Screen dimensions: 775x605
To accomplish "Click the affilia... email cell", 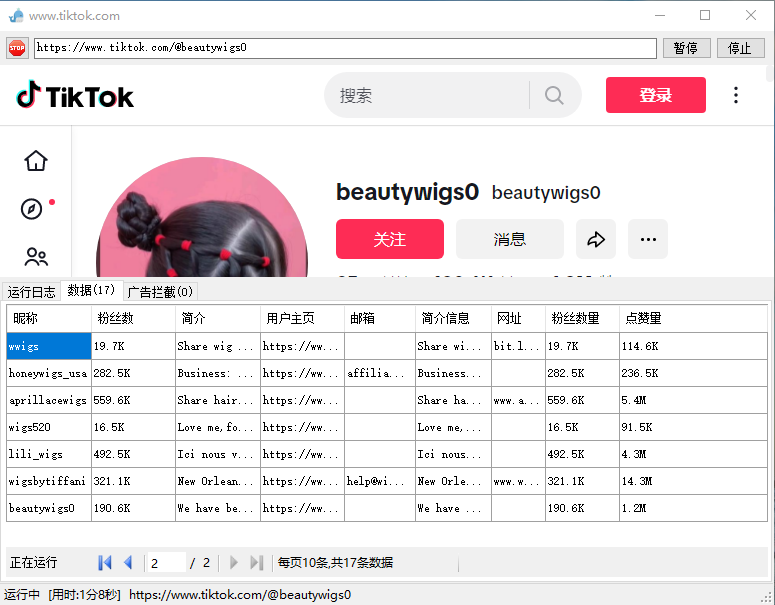I will tap(380, 373).
